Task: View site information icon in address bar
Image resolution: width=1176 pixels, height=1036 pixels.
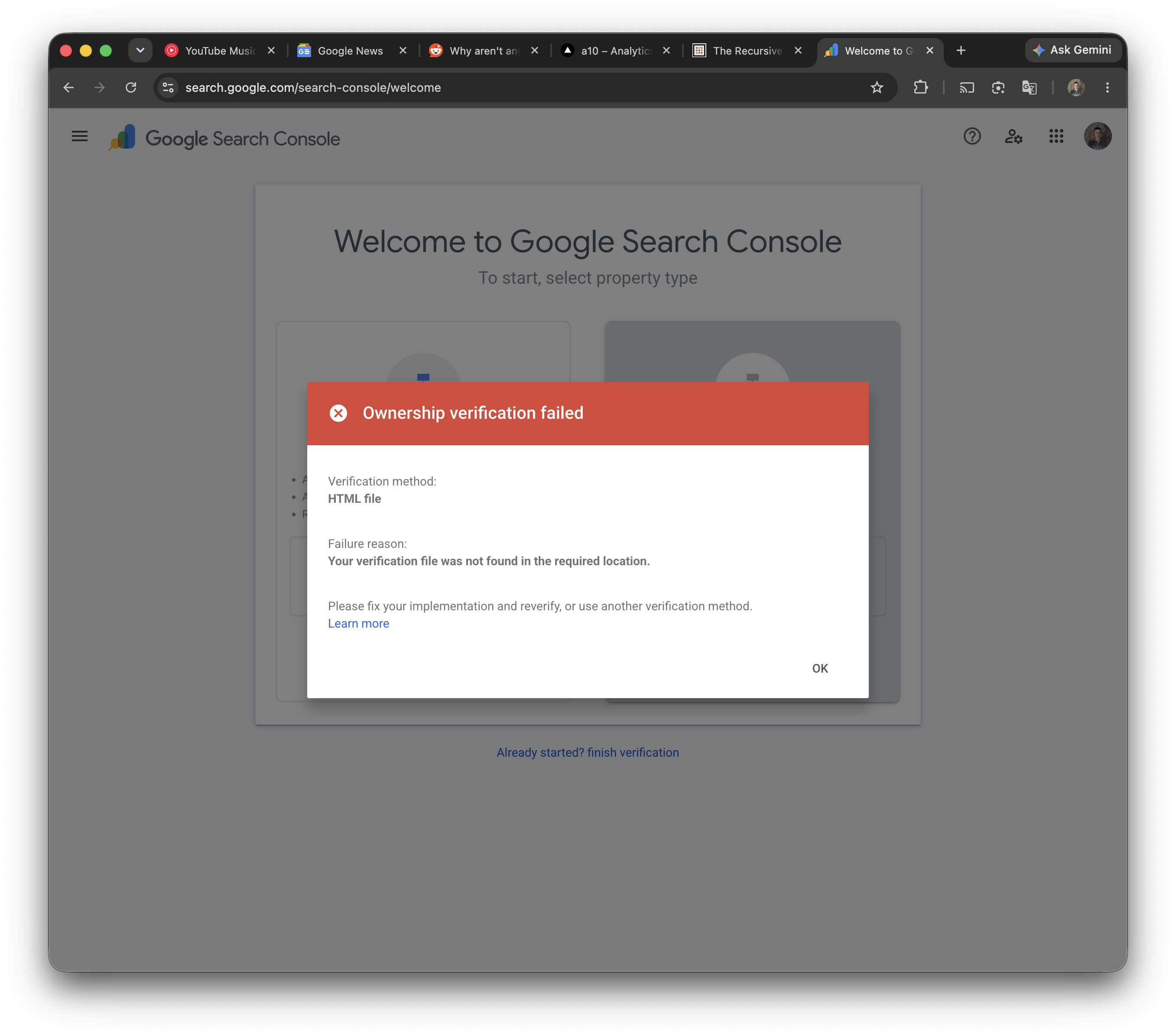Action: click(x=168, y=87)
